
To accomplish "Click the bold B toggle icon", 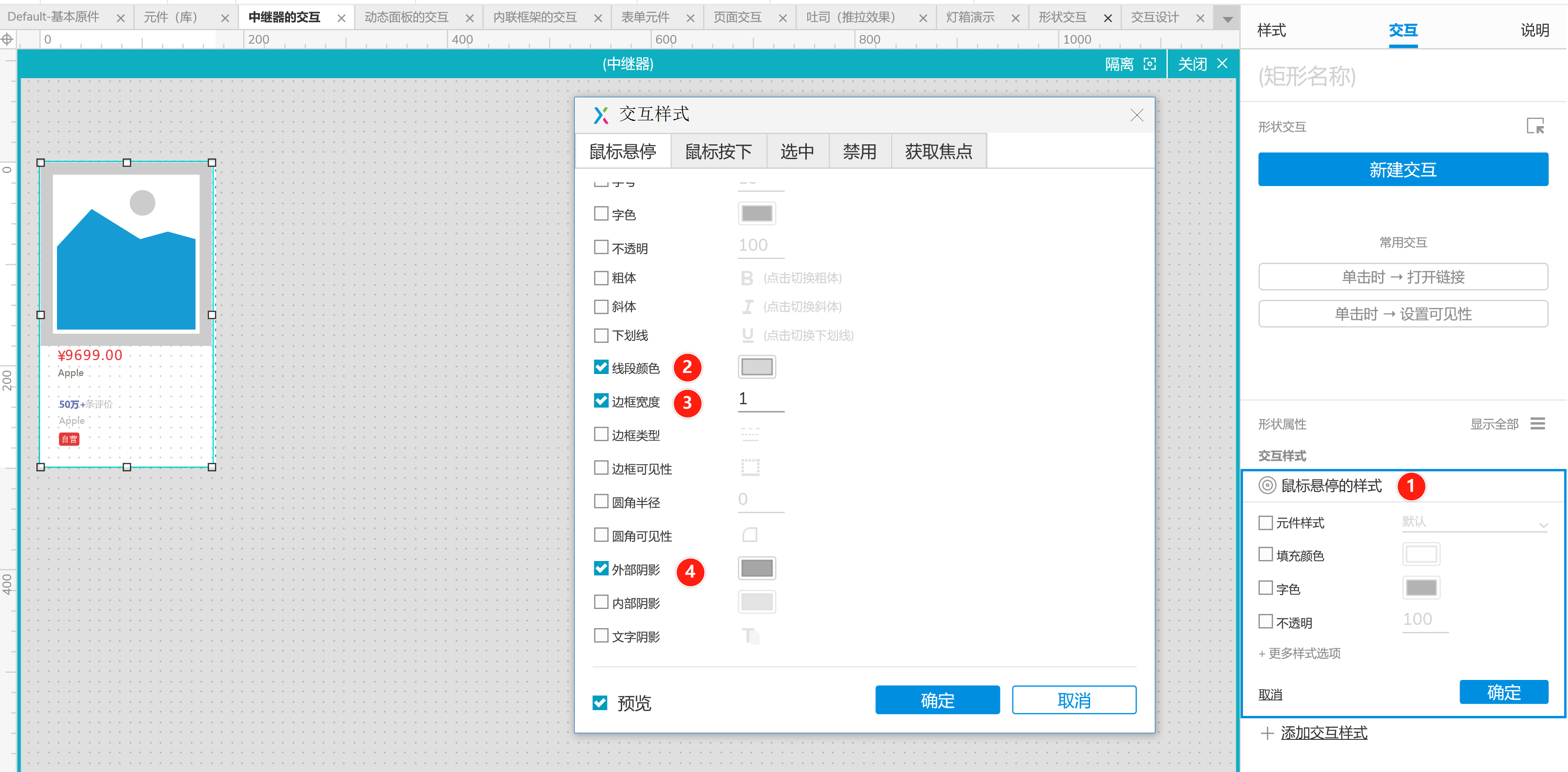I will (747, 278).
